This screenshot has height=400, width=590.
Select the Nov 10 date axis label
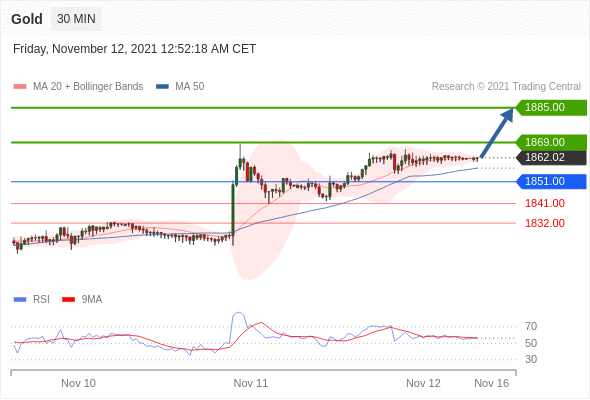coord(78,383)
